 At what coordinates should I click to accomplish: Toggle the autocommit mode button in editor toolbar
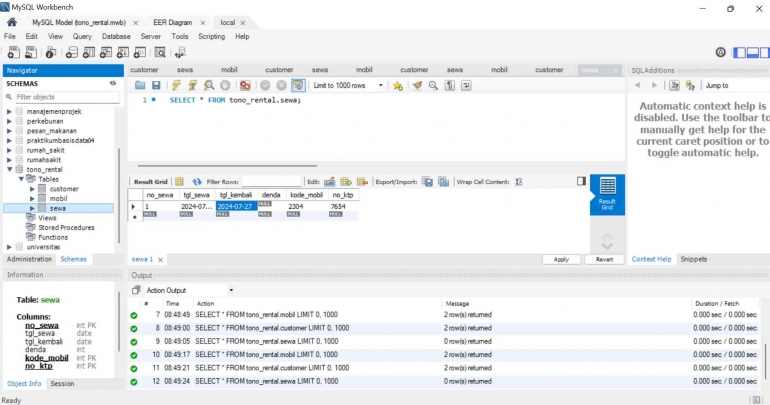pos(298,86)
